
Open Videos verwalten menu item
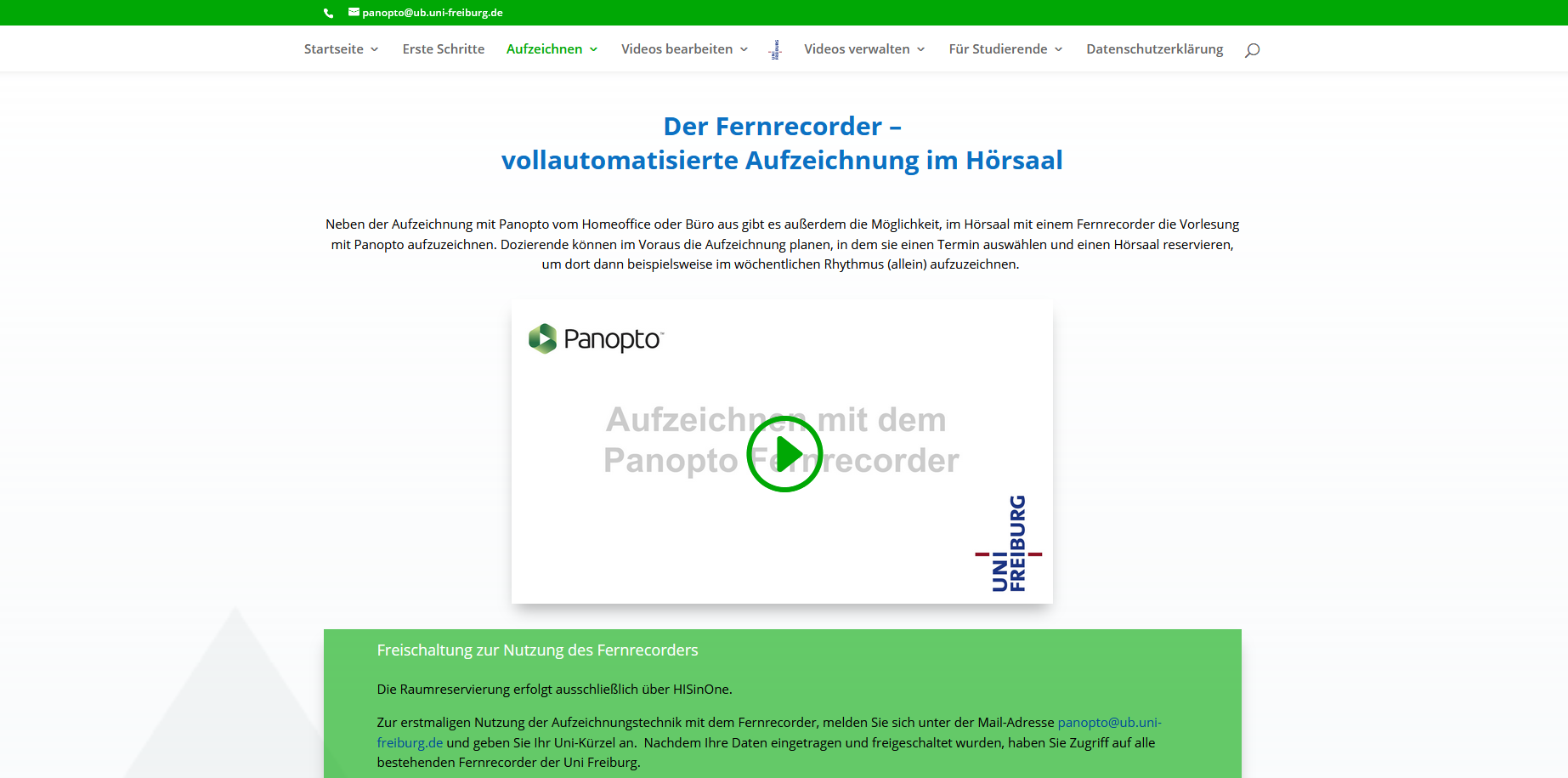tap(858, 49)
